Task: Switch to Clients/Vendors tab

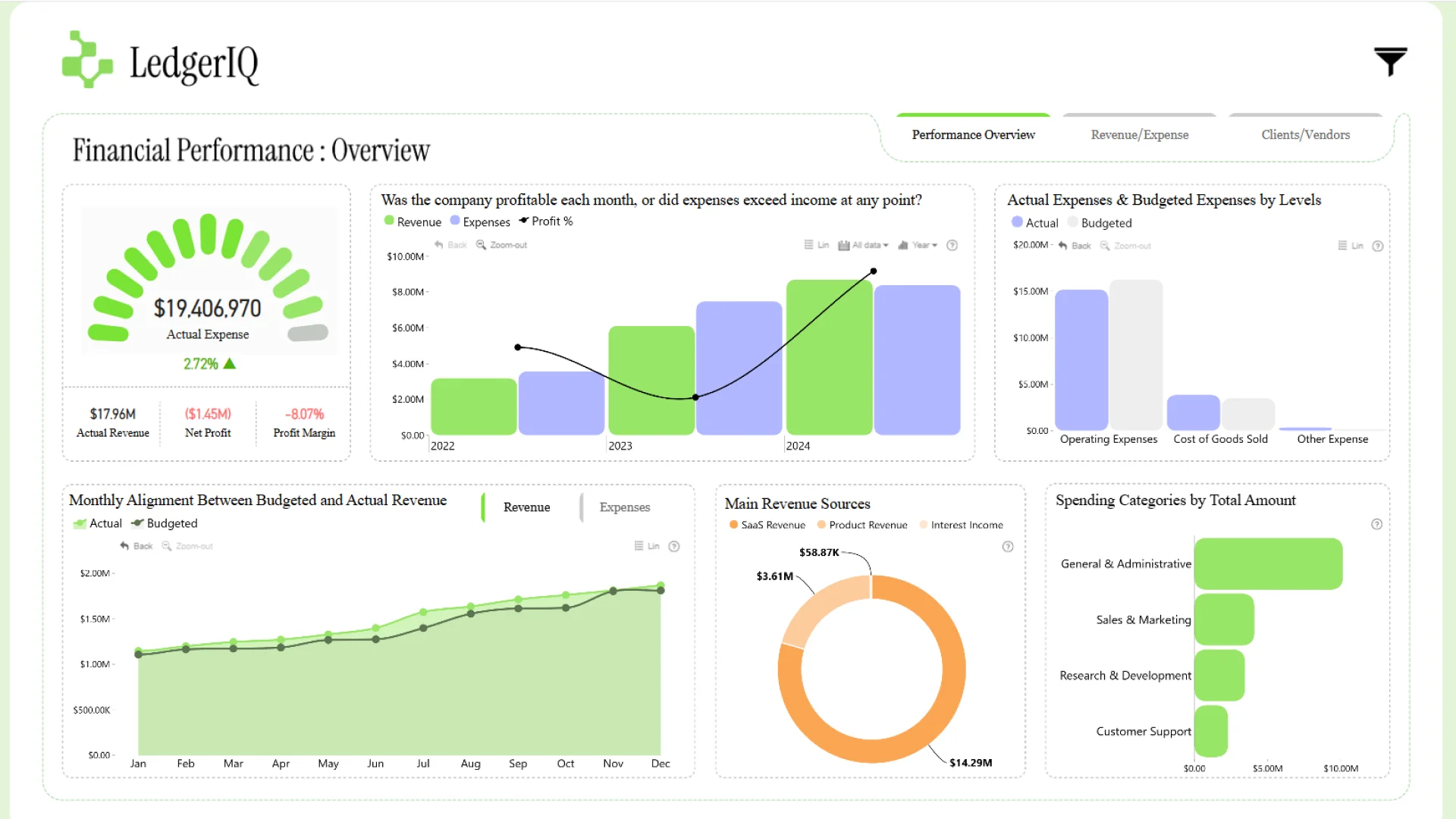Action: click(1305, 135)
